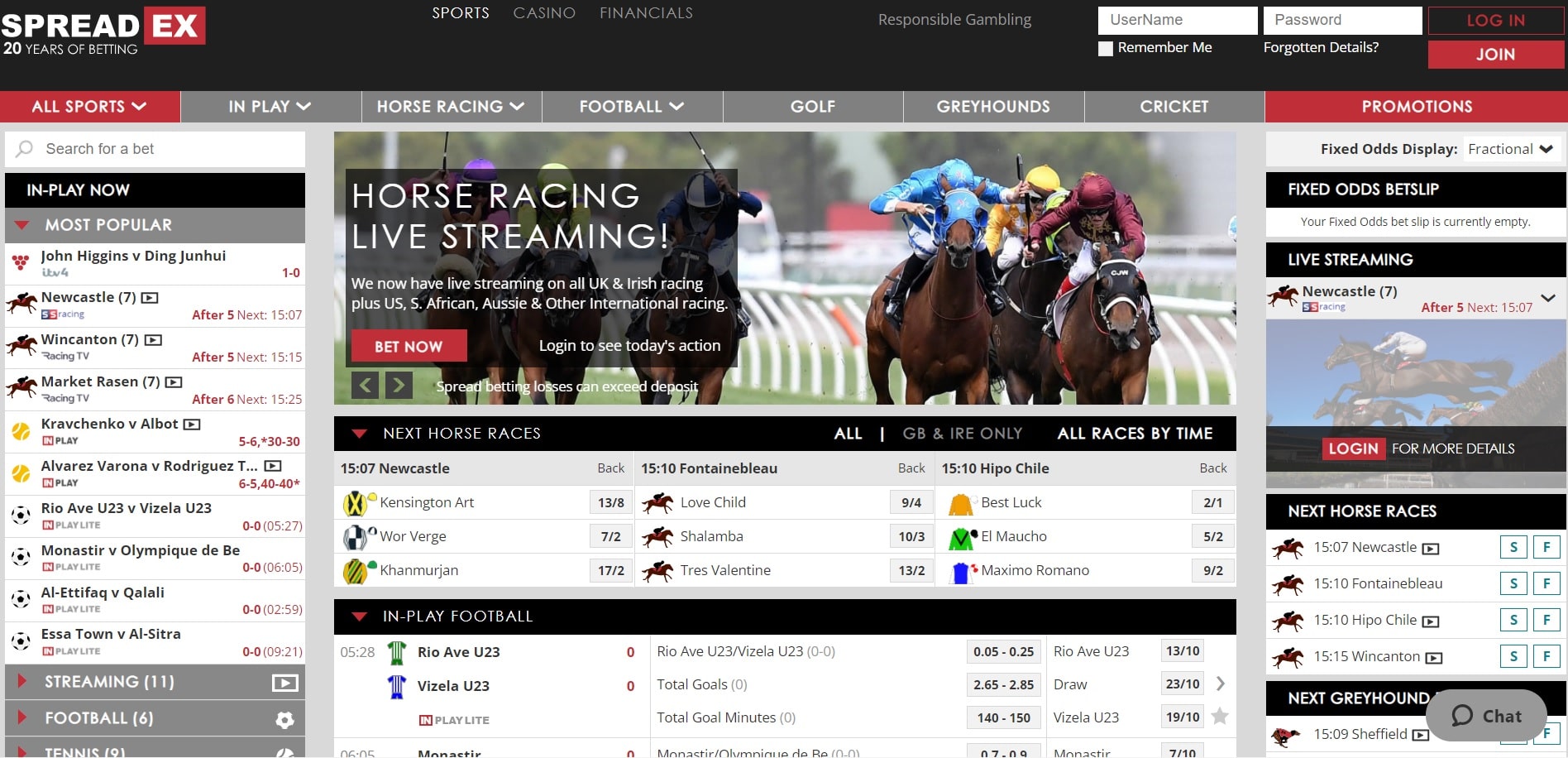
Task: Filter races to GB & IRE Only
Action: point(963,434)
